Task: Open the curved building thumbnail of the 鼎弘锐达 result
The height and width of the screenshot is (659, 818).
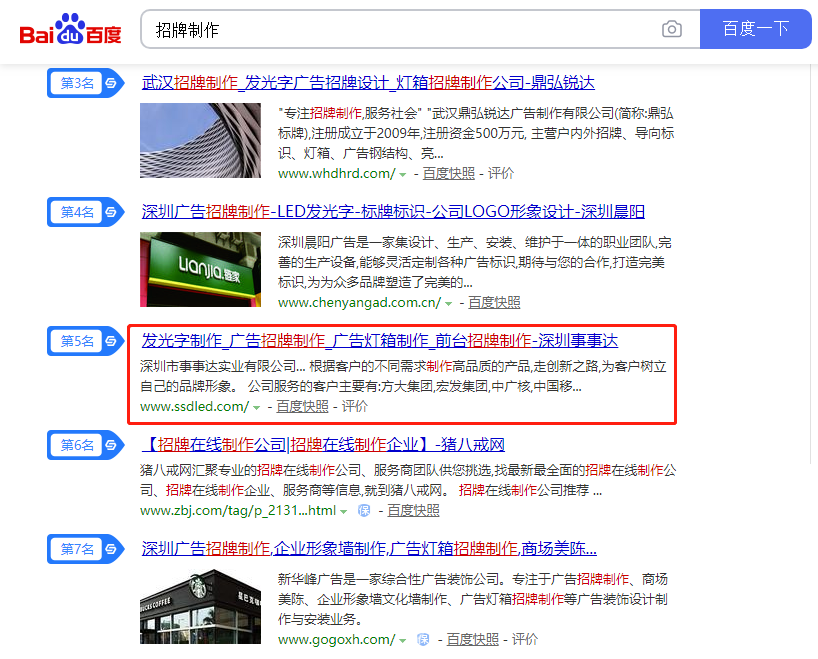Action: (x=200, y=140)
